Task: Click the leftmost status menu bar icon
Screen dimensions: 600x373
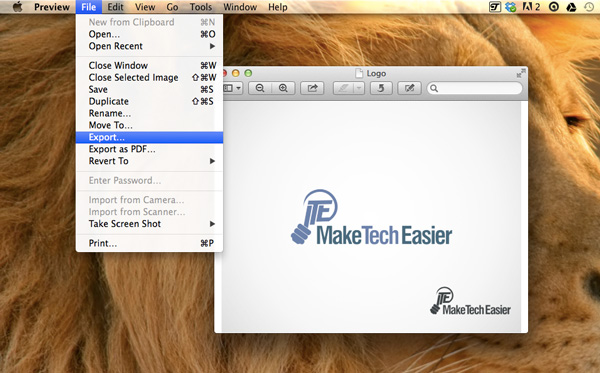Action: 495,7
